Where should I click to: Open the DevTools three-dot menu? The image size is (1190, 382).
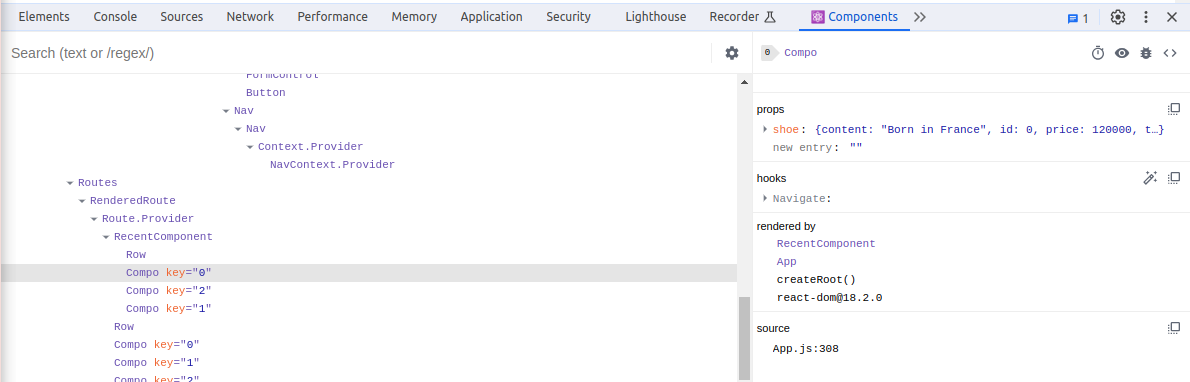tap(1146, 17)
